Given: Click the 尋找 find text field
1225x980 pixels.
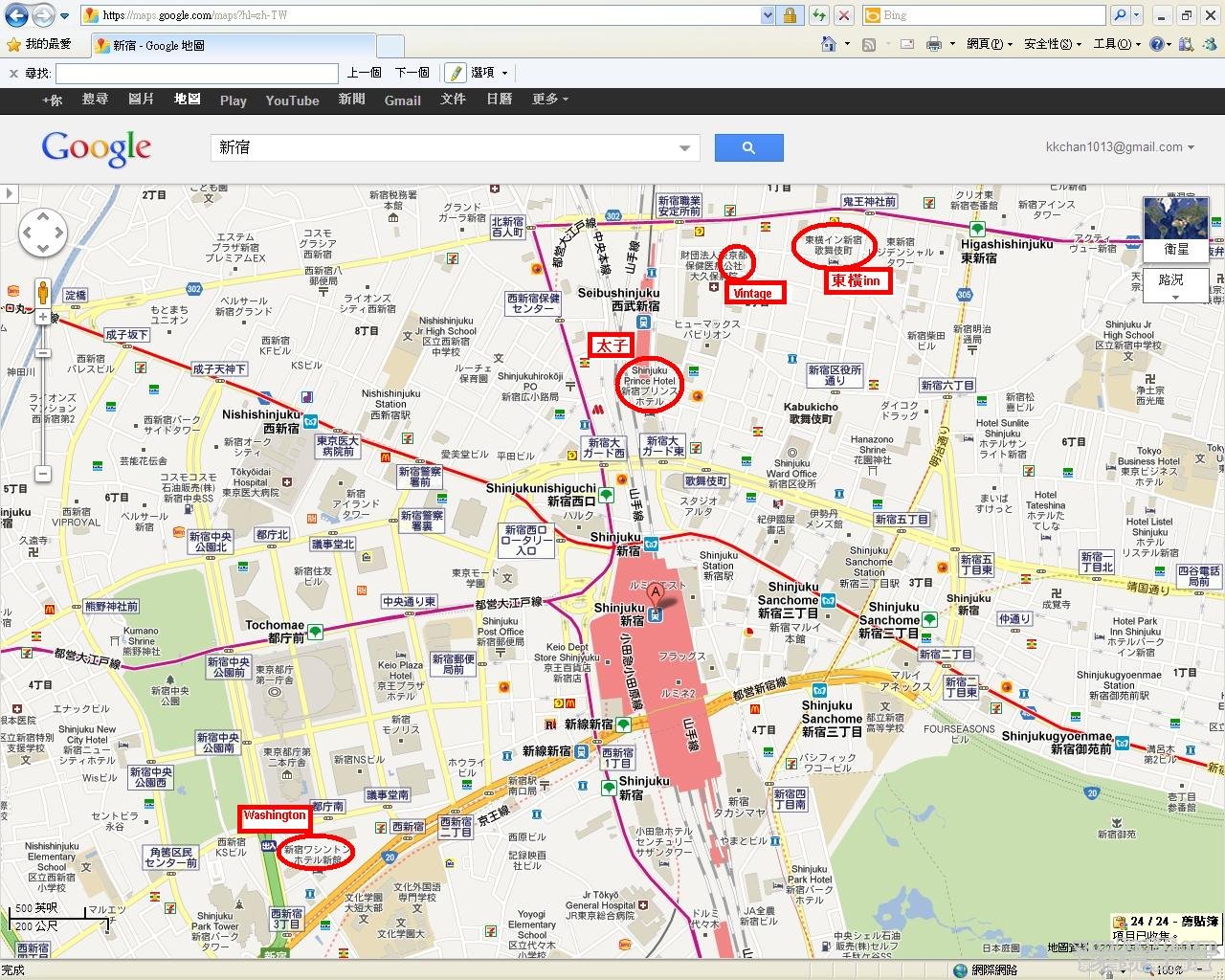Looking at the screenshot, I should click(x=197, y=73).
